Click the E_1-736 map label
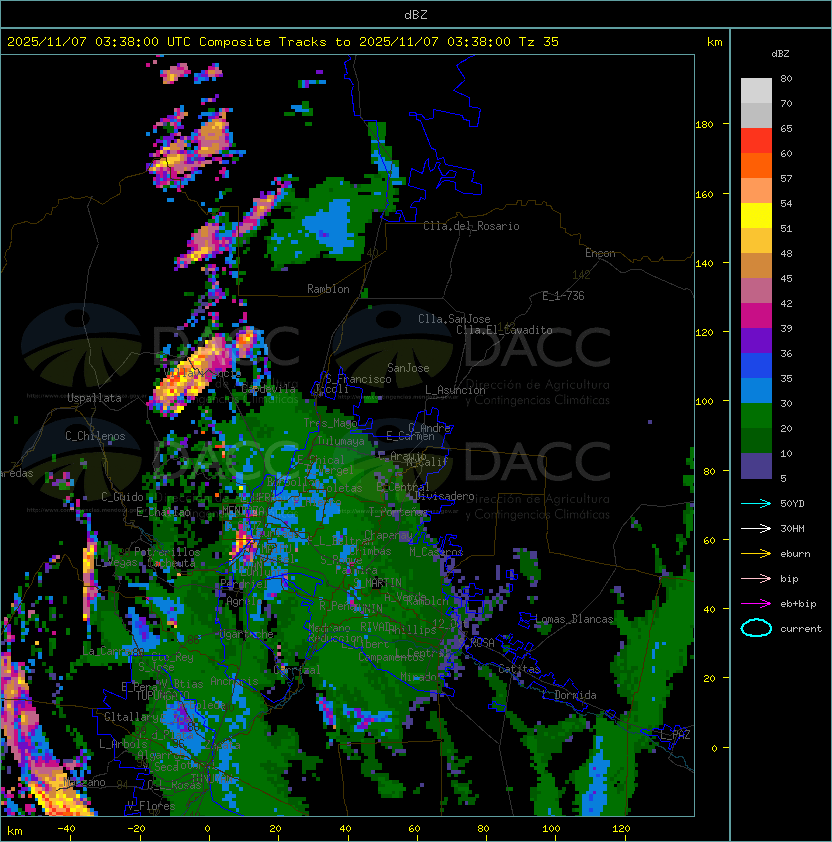Screen dimensions: 832x842 [563, 296]
